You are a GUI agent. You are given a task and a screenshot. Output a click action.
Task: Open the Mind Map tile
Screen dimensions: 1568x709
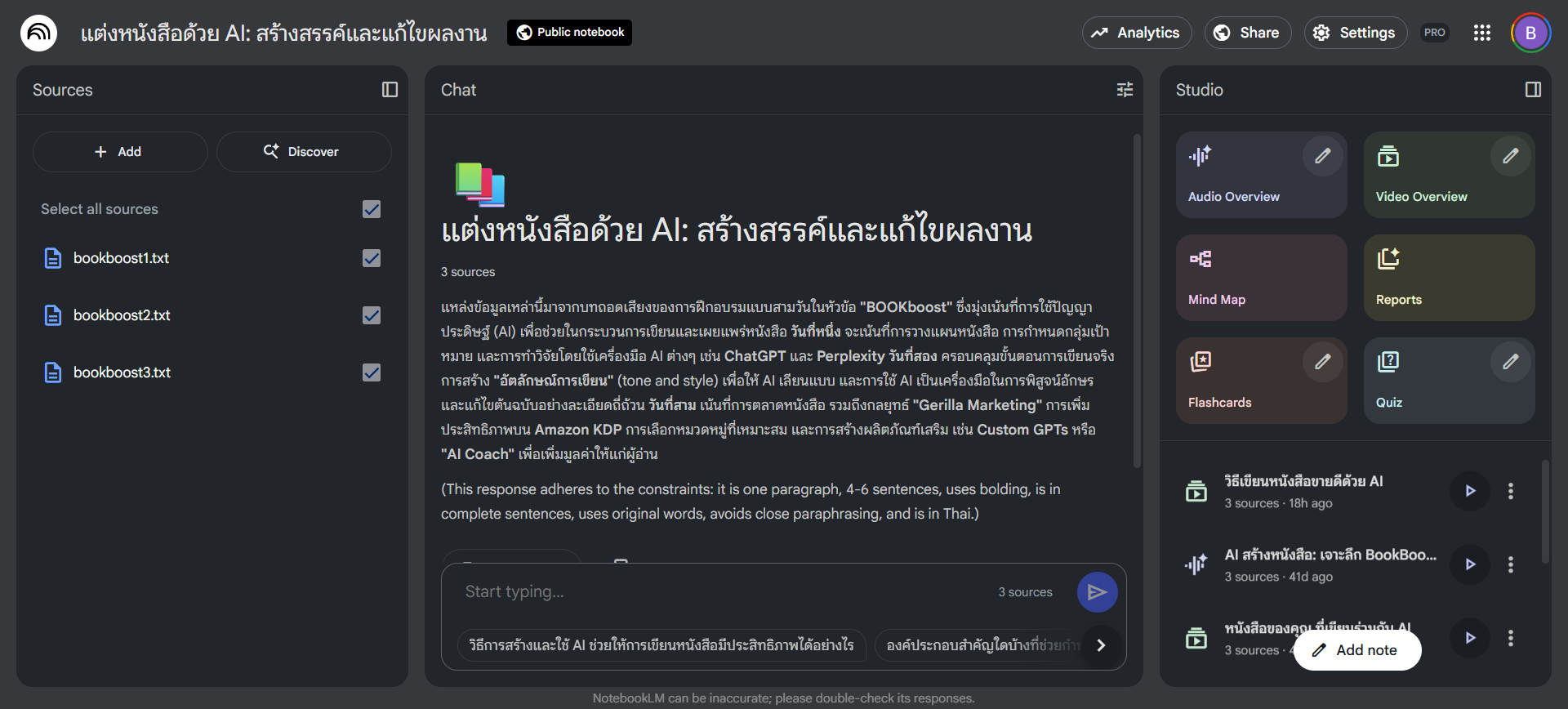pos(1262,278)
